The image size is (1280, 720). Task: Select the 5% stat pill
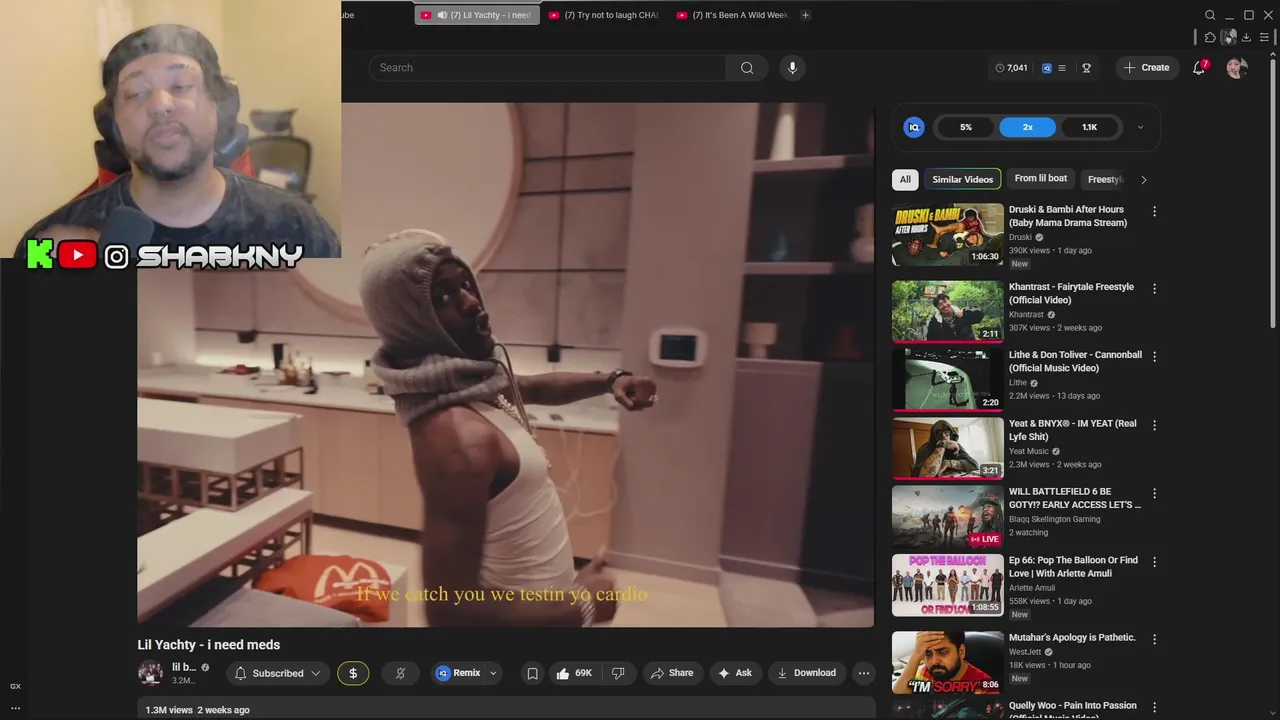tap(965, 127)
